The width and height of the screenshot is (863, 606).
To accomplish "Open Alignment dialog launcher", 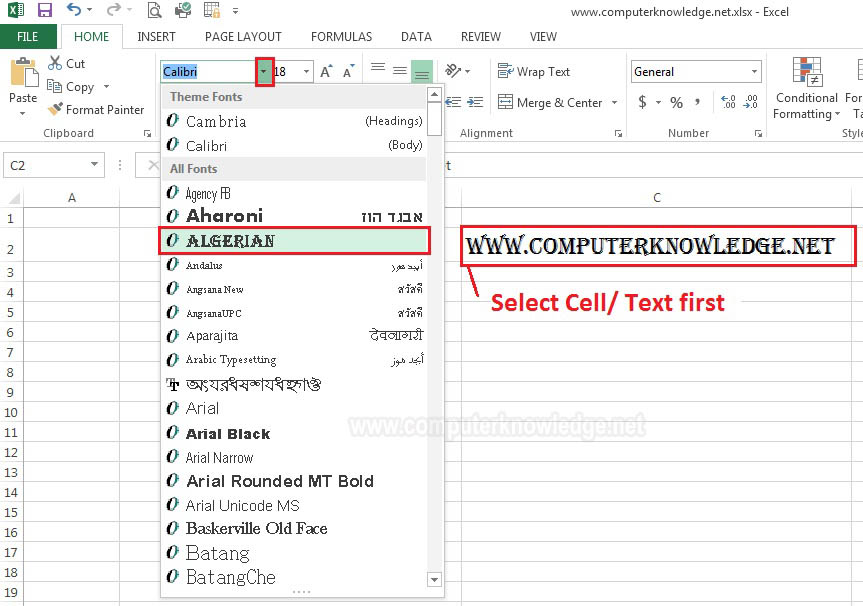I will (618, 133).
